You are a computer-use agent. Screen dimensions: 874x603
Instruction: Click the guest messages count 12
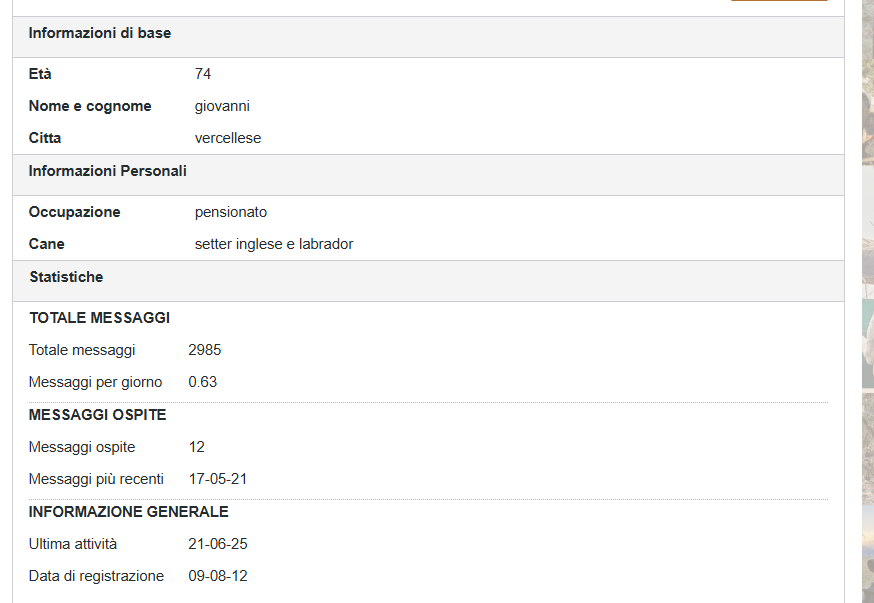197,447
